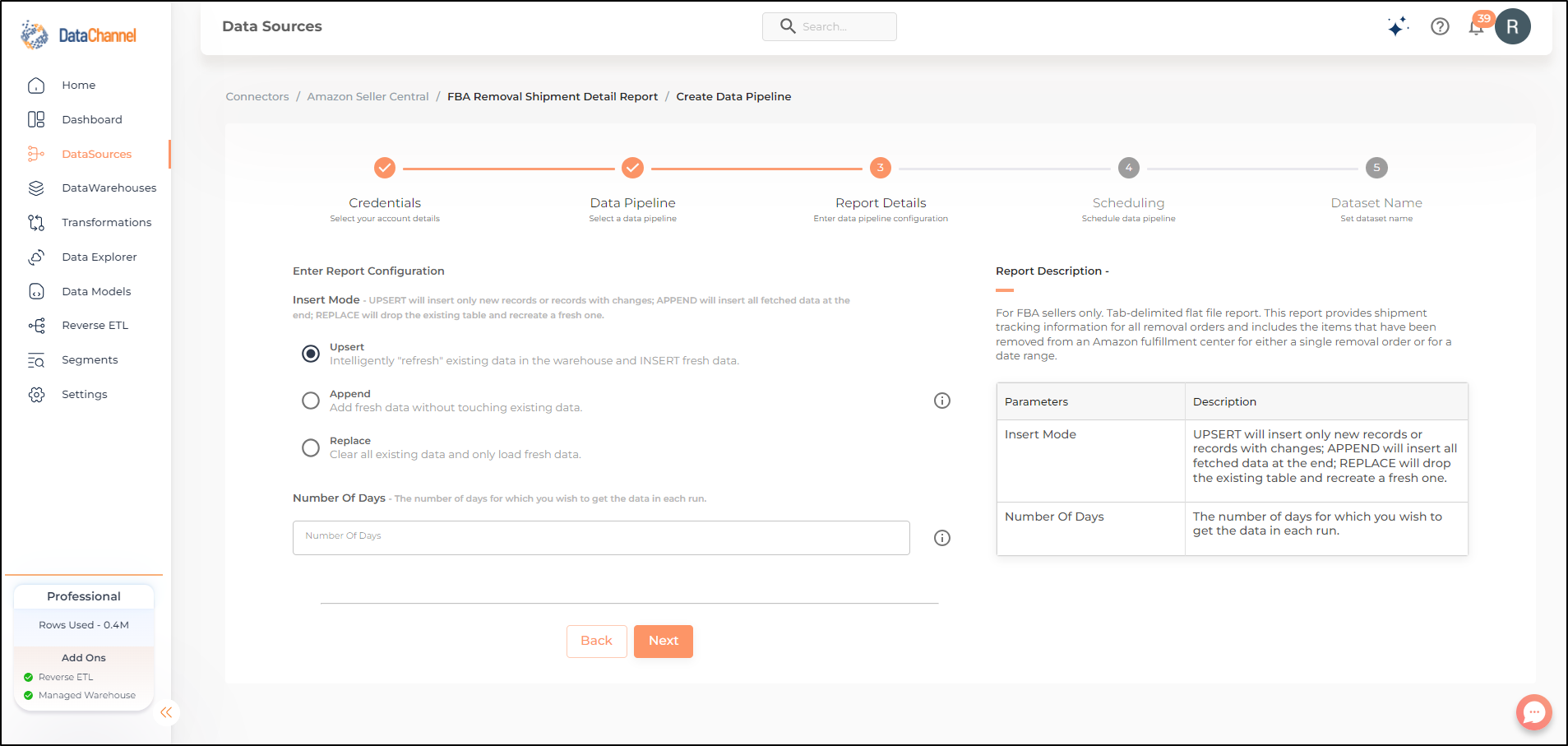Image resolution: width=1568 pixels, height=746 pixels.
Task: Click the 'Data Sources' page title
Action: (x=272, y=26)
